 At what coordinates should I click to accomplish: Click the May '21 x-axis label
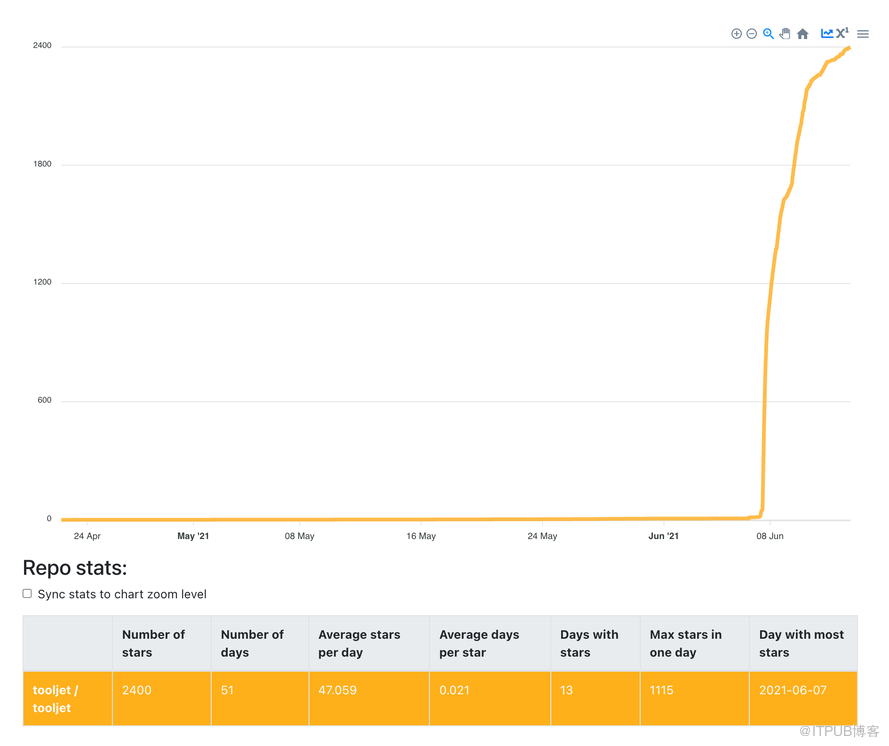(193, 537)
